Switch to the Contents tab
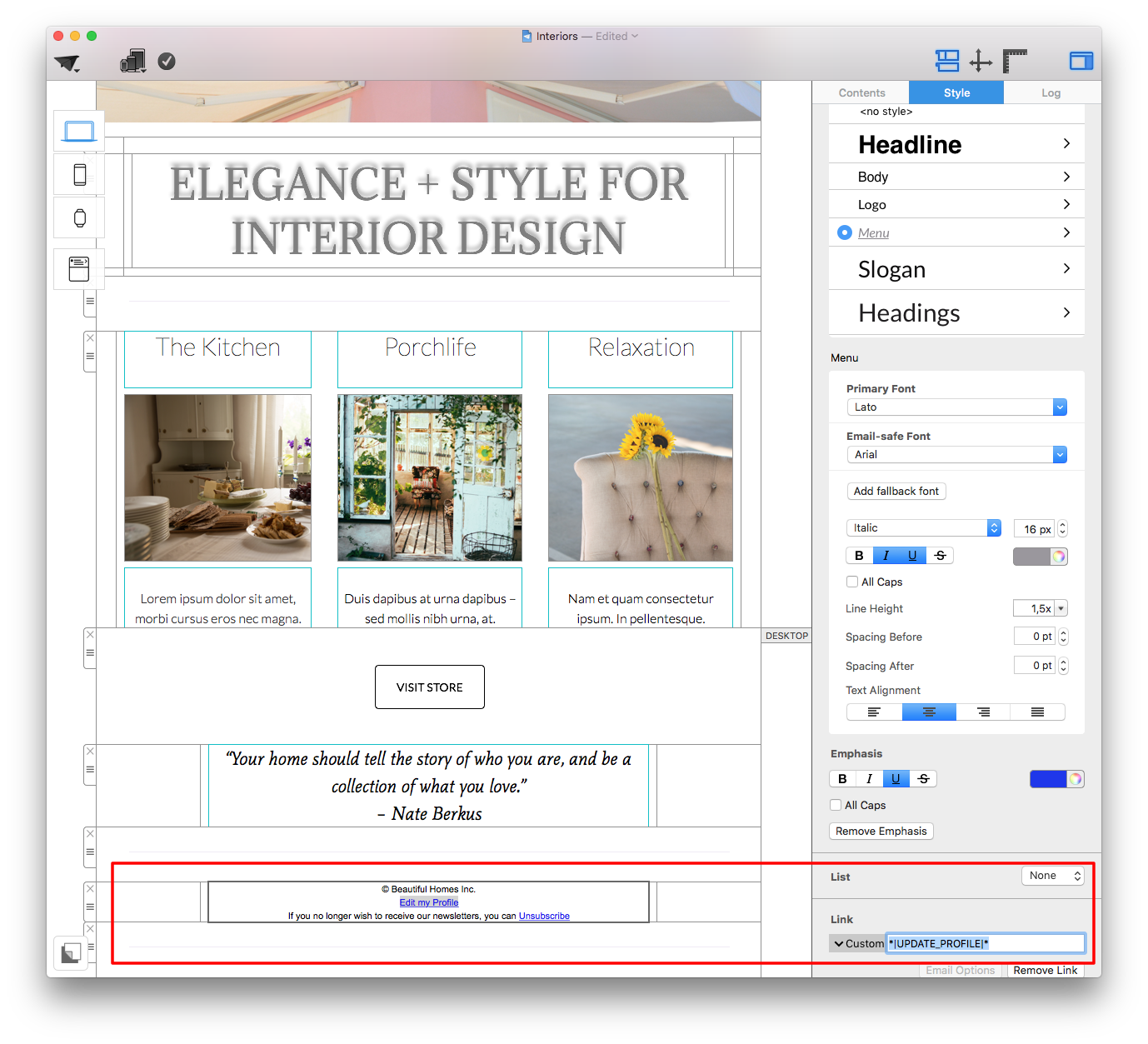Viewport: 1148px width, 1044px height. tap(861, 92)
